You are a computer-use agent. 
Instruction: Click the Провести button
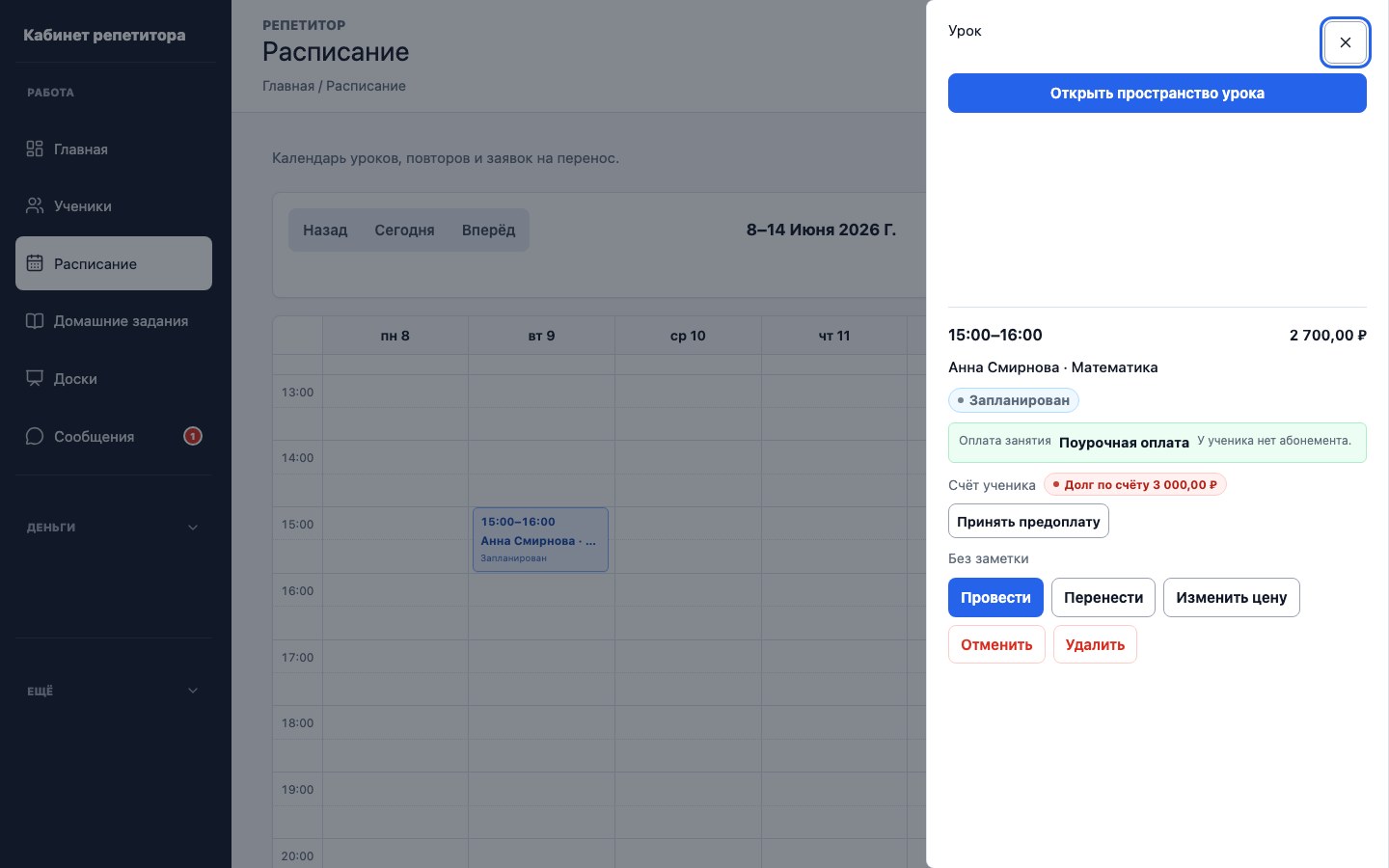[x=995, y=597]
